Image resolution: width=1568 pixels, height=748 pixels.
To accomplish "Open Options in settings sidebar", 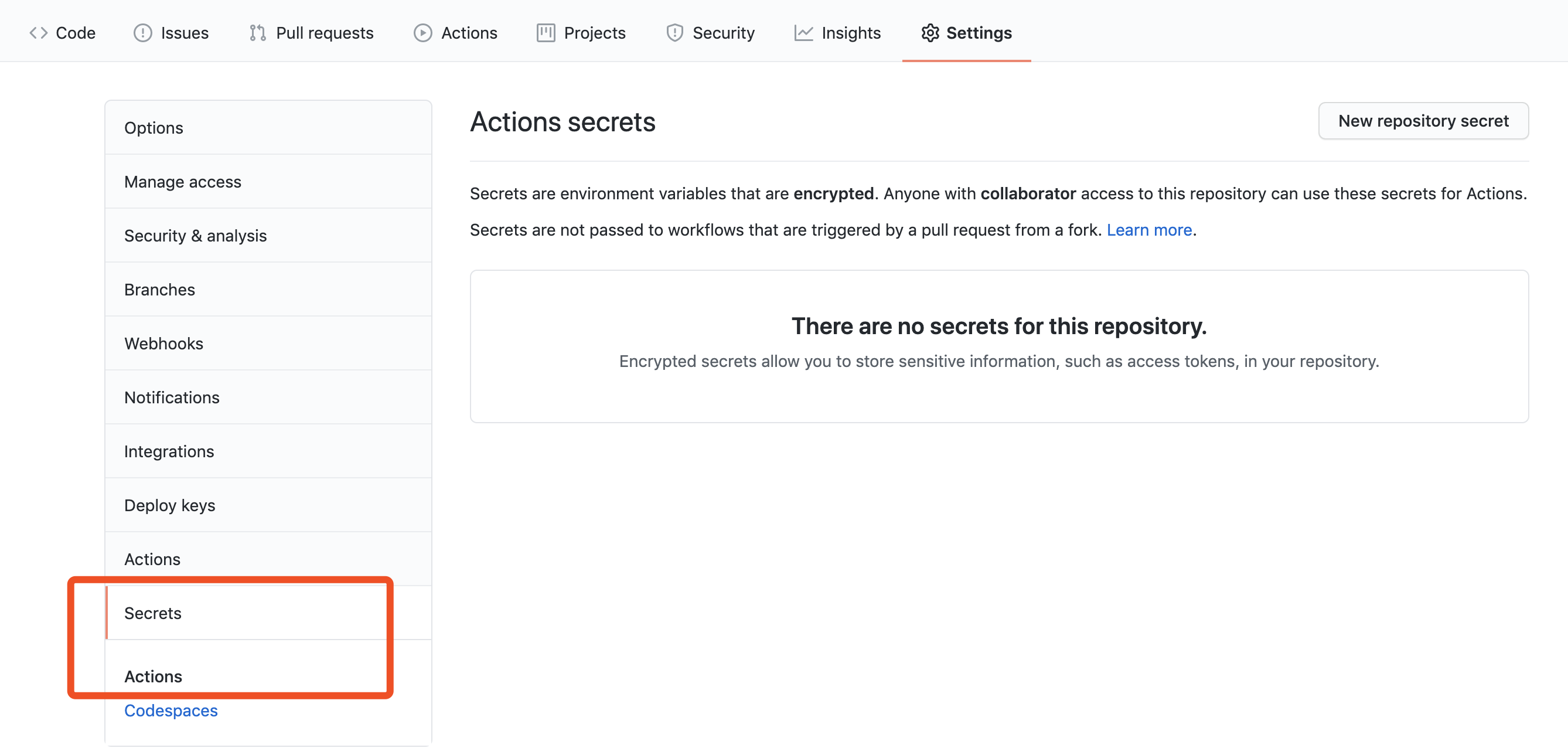I will pyautogui.click(x=154, y=128).
